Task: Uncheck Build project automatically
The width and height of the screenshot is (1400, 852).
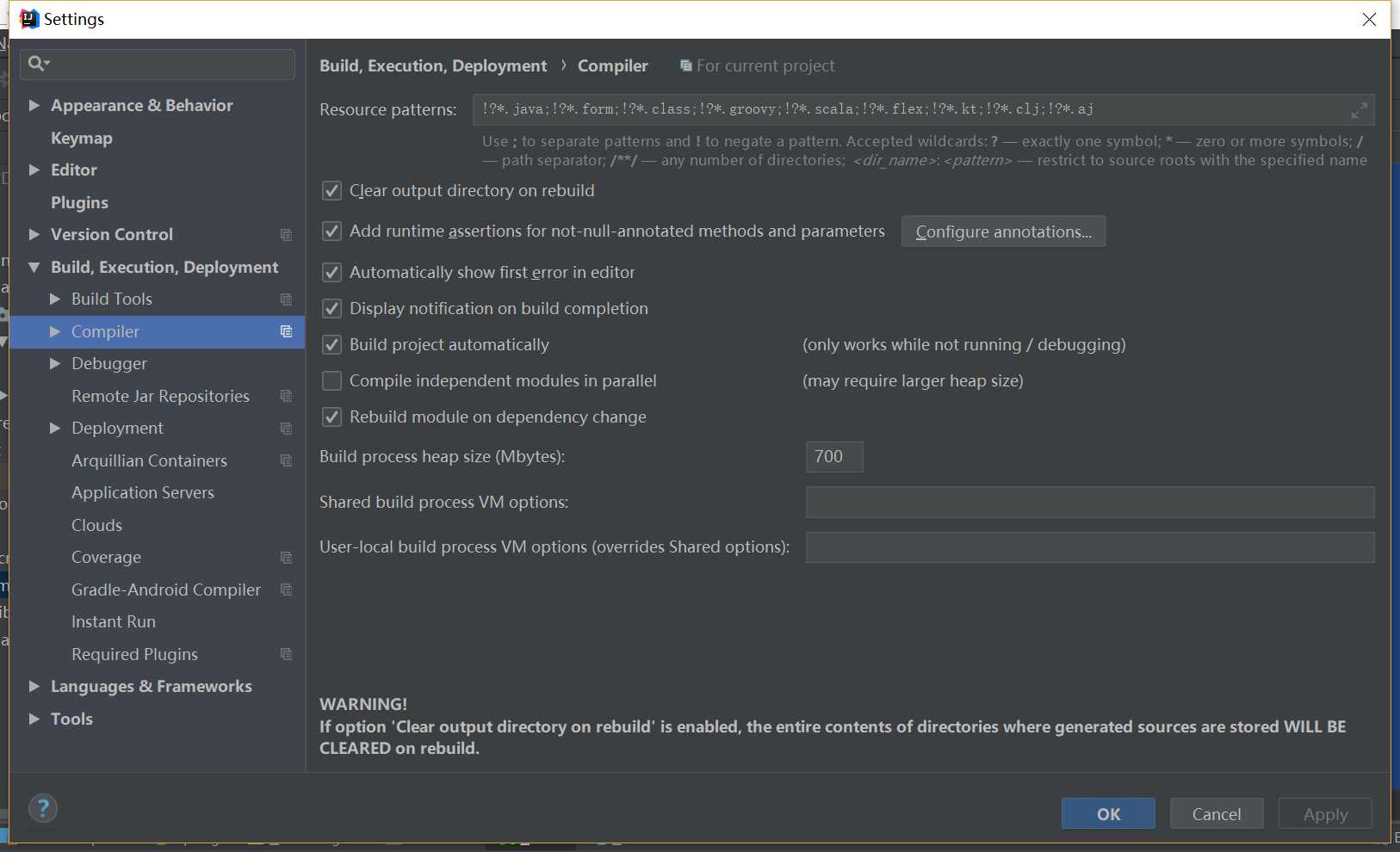Action: 331,345
